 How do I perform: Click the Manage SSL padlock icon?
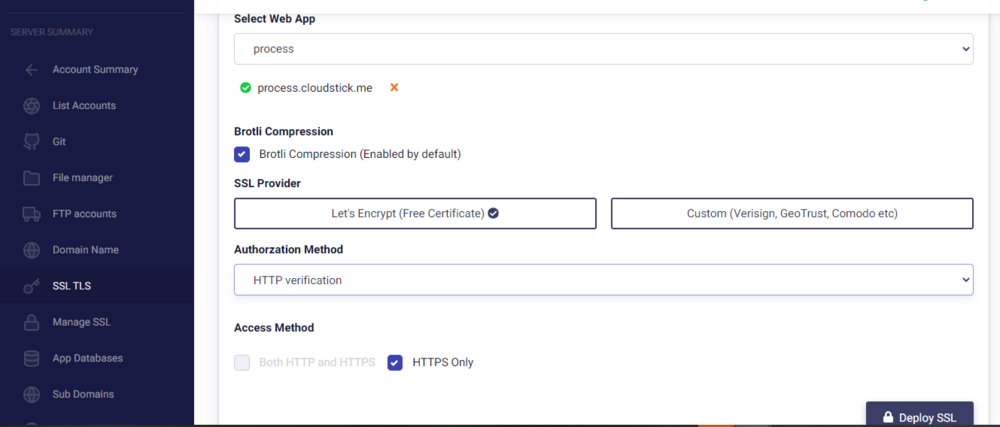pos(32,322)
